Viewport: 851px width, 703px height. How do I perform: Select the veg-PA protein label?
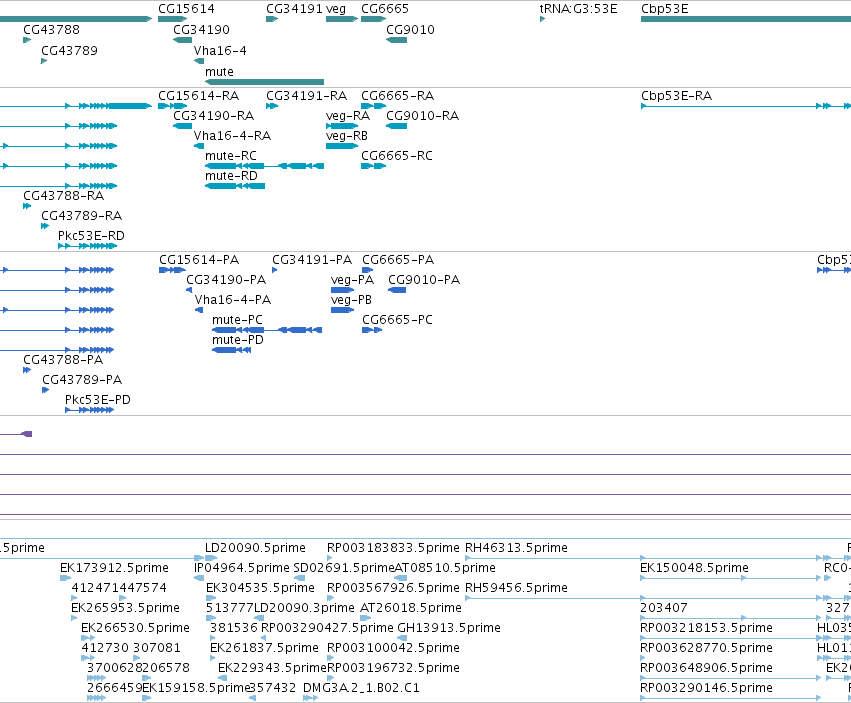pos(352,280)
